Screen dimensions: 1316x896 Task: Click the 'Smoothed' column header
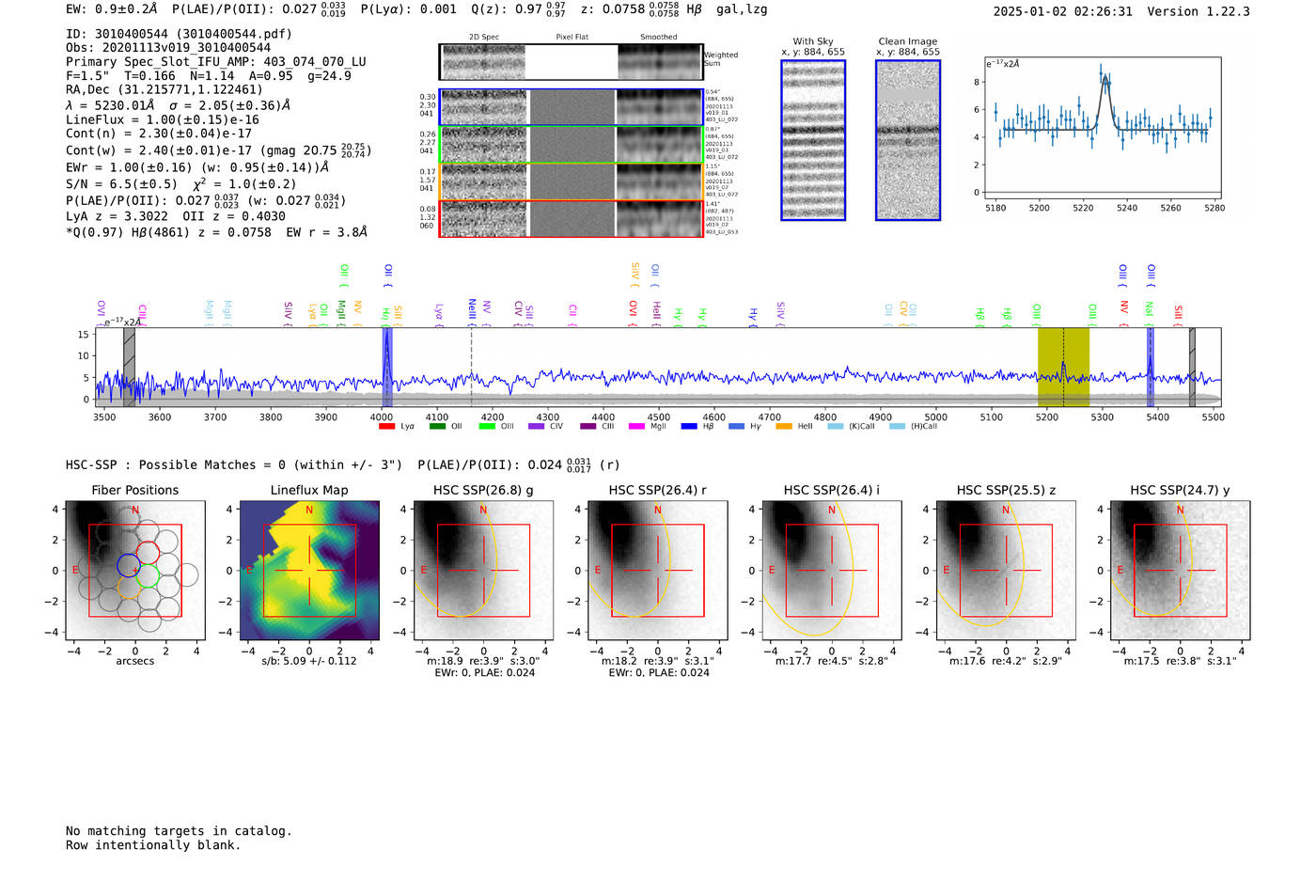[658, 38]
